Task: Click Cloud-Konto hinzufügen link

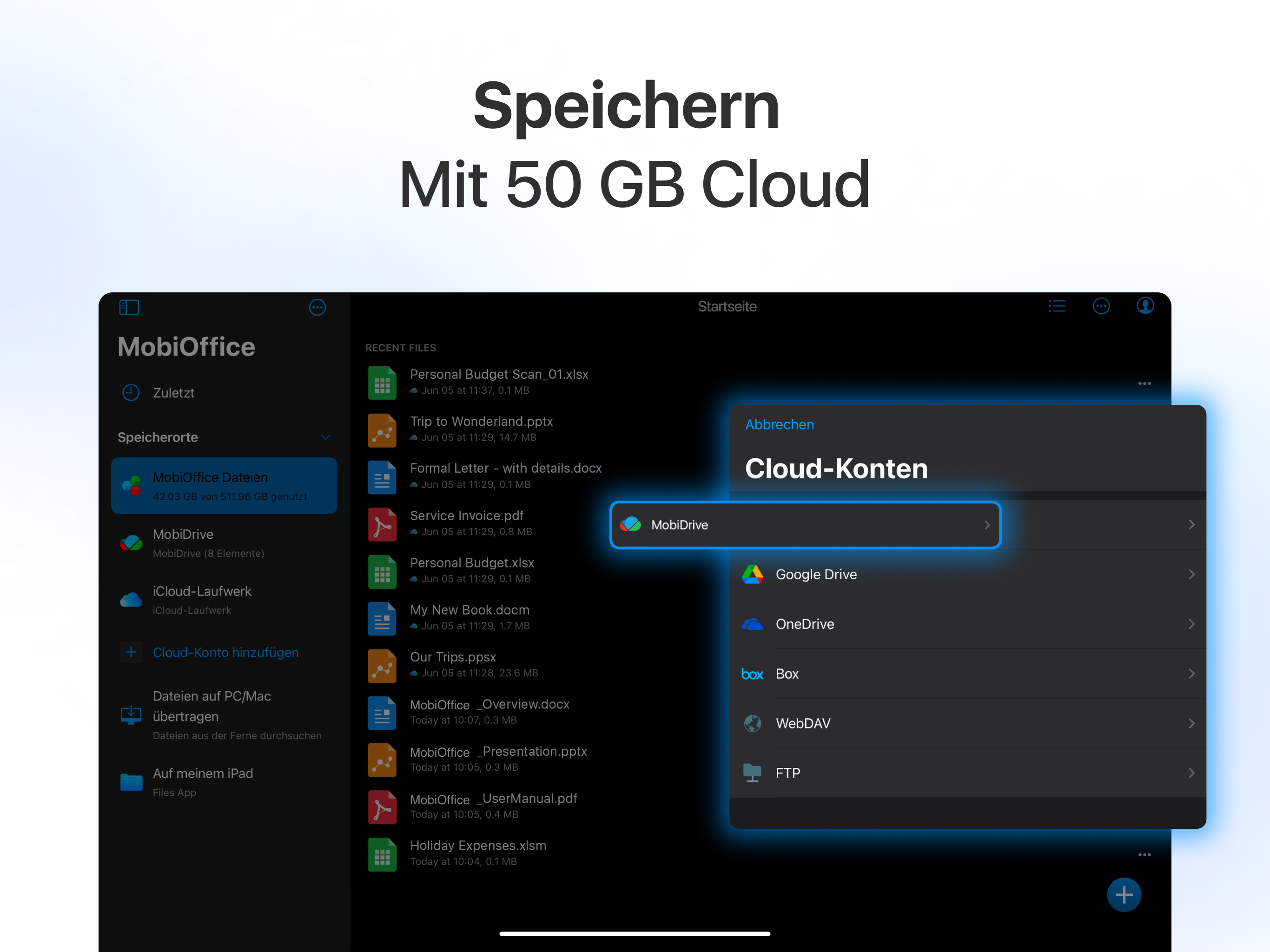Action: click(x=225, y=652)
